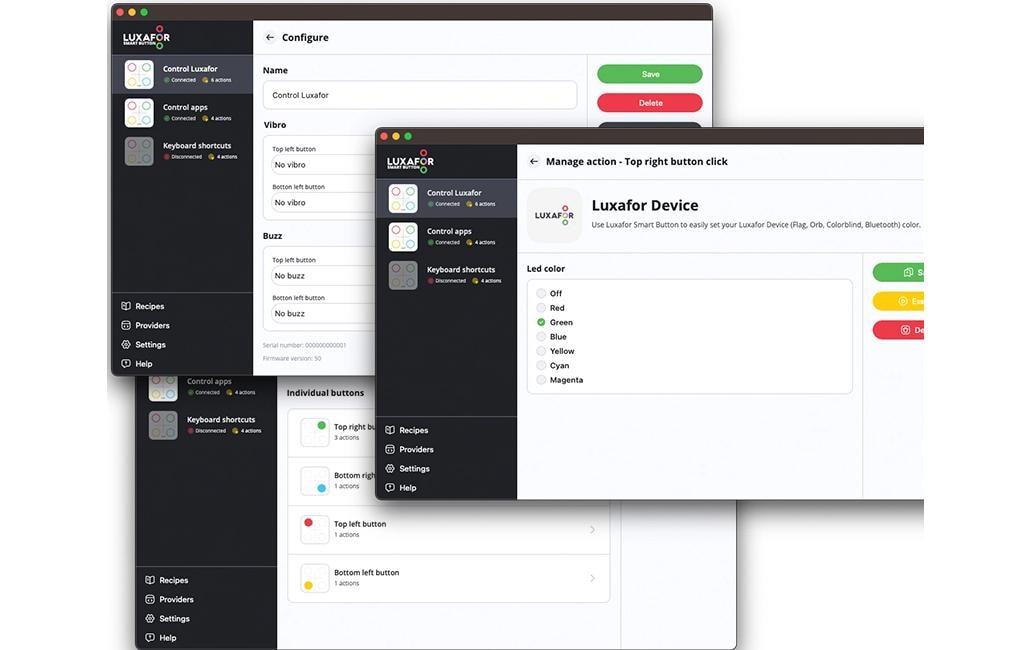
Task: Open the Vibro Top left button dropdown
Action: (x=320, y=165)
